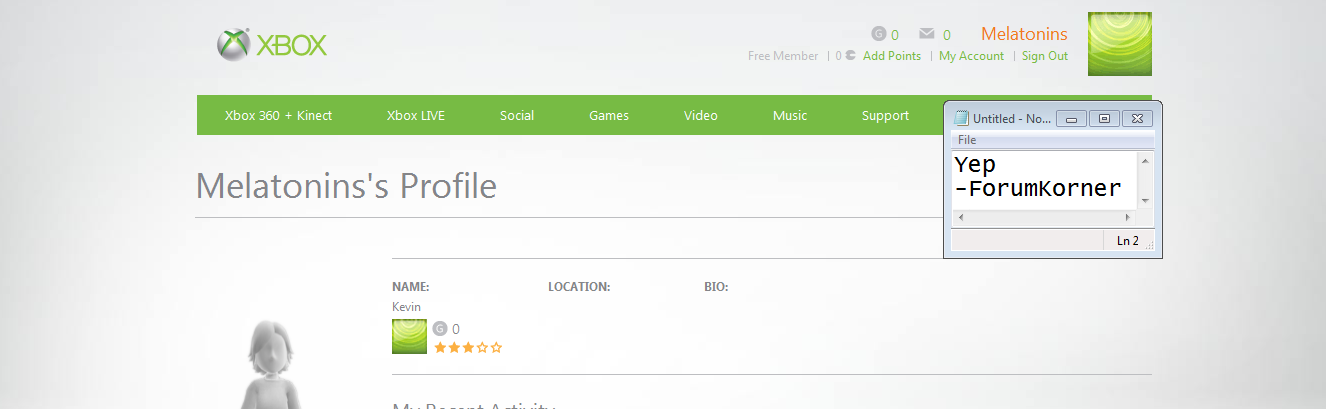1326x409 pixels.
Task: Open the Games menu
Action: pyautogui.click(x=609, y=115)
